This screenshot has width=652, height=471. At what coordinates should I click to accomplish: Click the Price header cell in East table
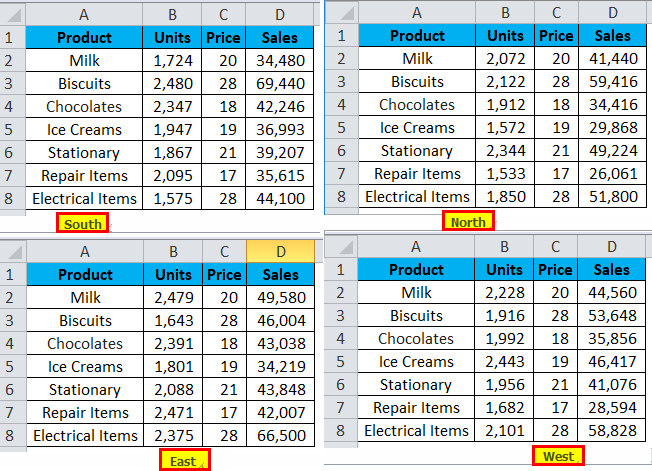point(224,275)
